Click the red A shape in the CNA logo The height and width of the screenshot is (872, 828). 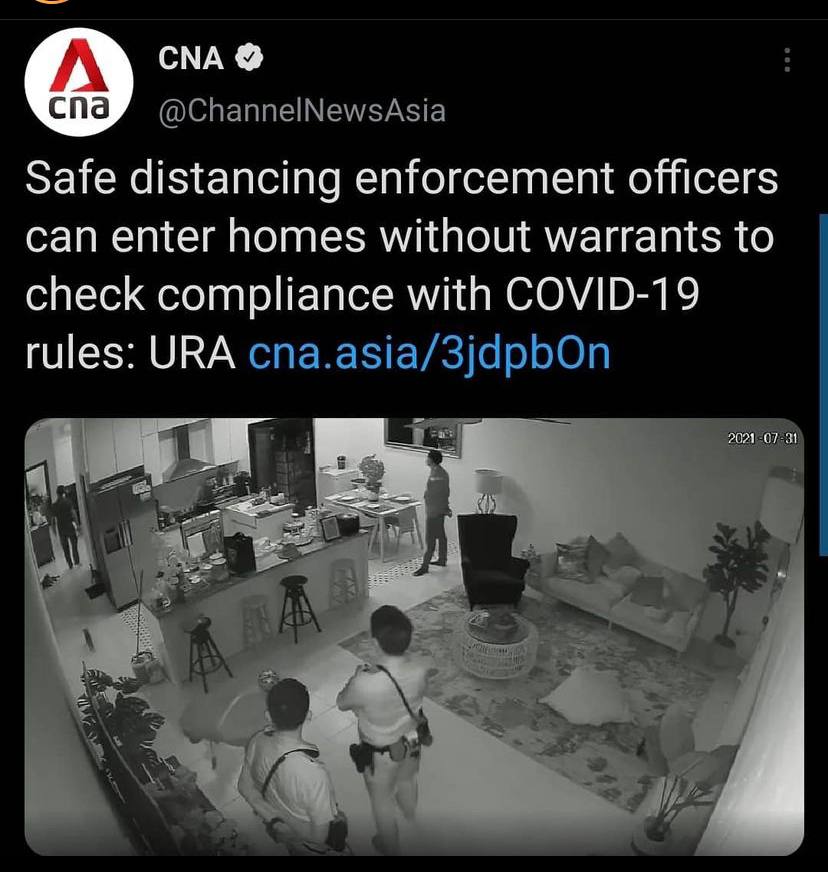point(79,65)
